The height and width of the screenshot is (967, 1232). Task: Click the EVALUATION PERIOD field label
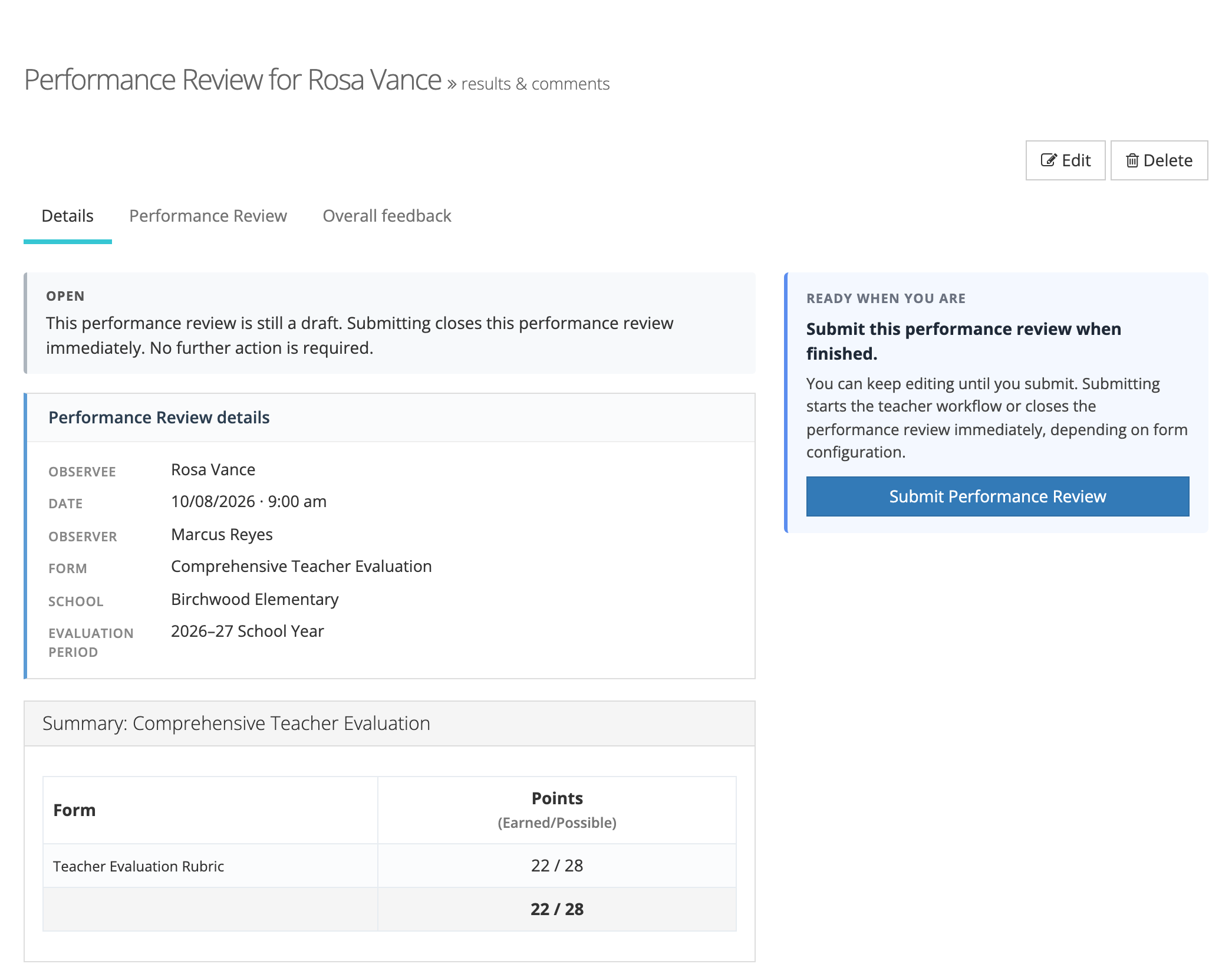91,643
